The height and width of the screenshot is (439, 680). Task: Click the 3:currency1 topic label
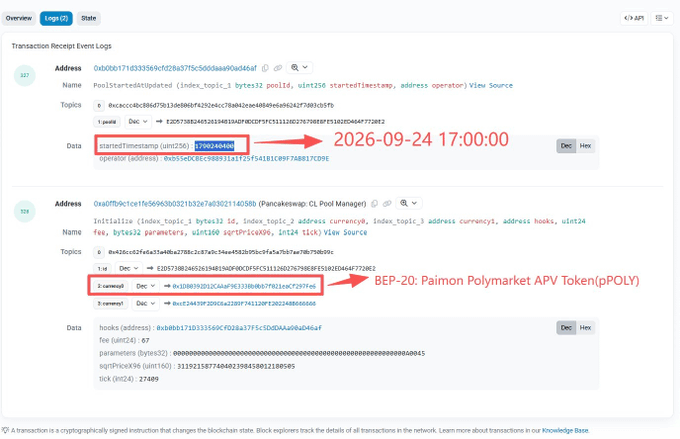(111, 304)
